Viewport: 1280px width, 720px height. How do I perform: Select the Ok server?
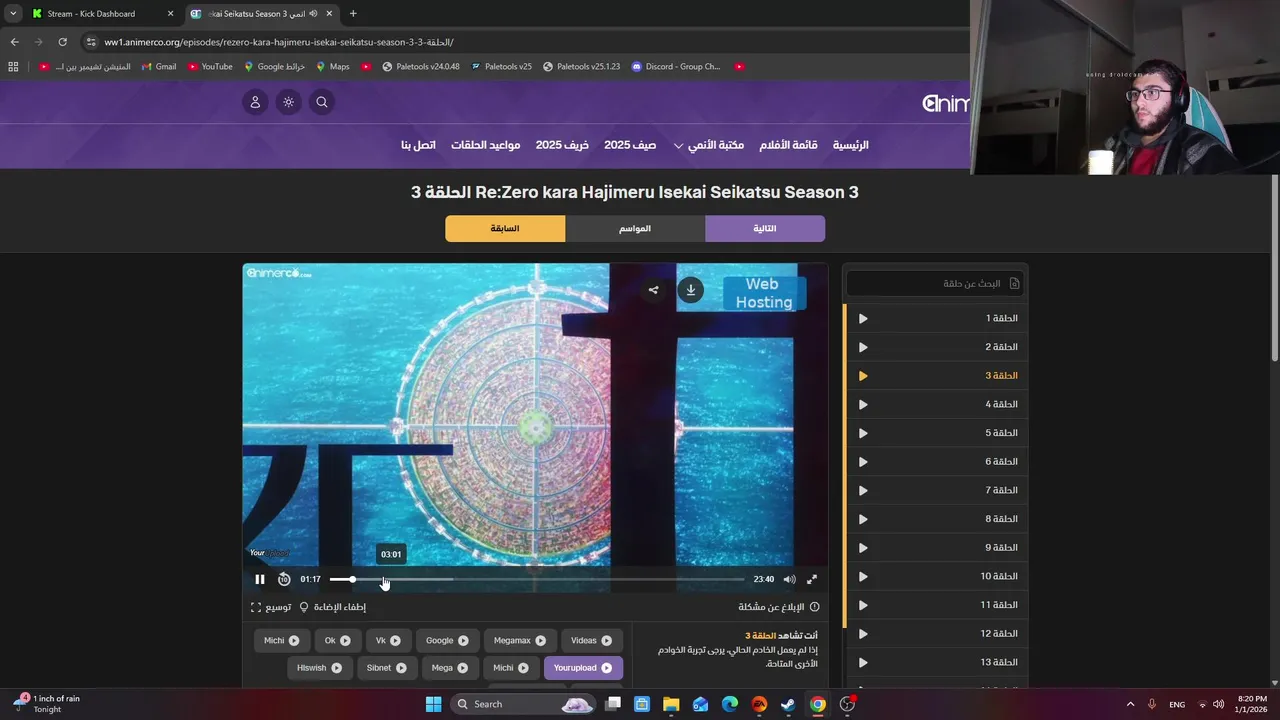click(x=338, y=641)
